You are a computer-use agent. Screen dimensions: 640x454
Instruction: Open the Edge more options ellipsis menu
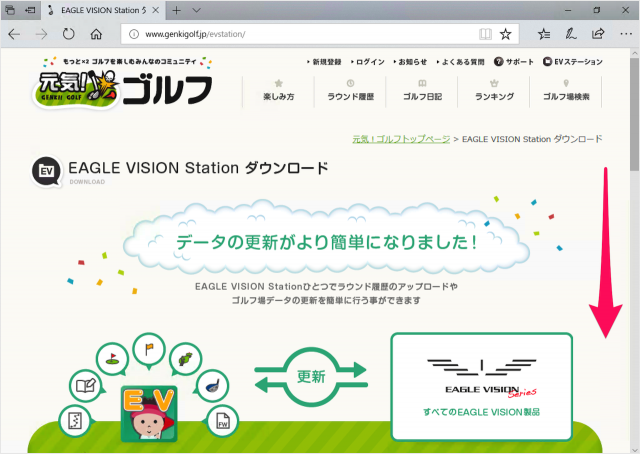click(x=626, y=34)
